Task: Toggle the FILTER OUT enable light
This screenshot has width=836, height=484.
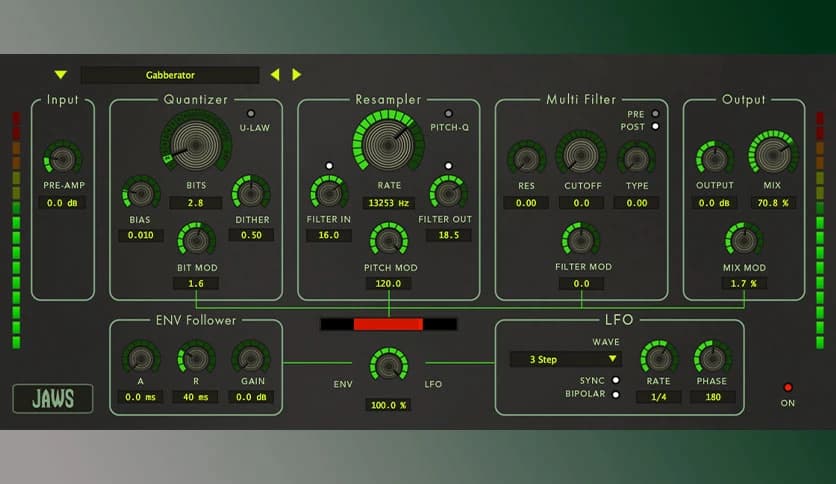Action: pos(448,166)
